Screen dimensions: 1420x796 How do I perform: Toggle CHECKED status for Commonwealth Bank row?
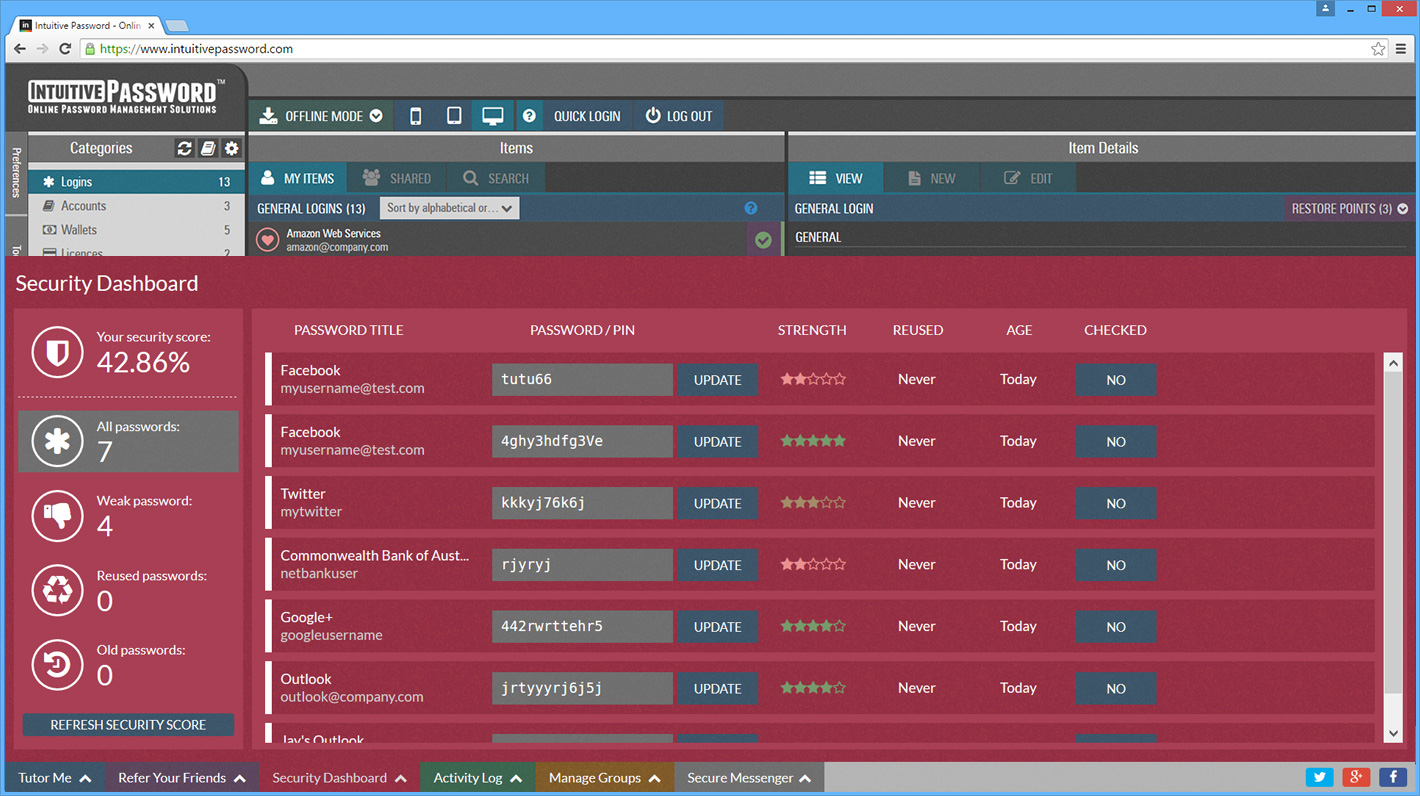[x=1116, y=565]
